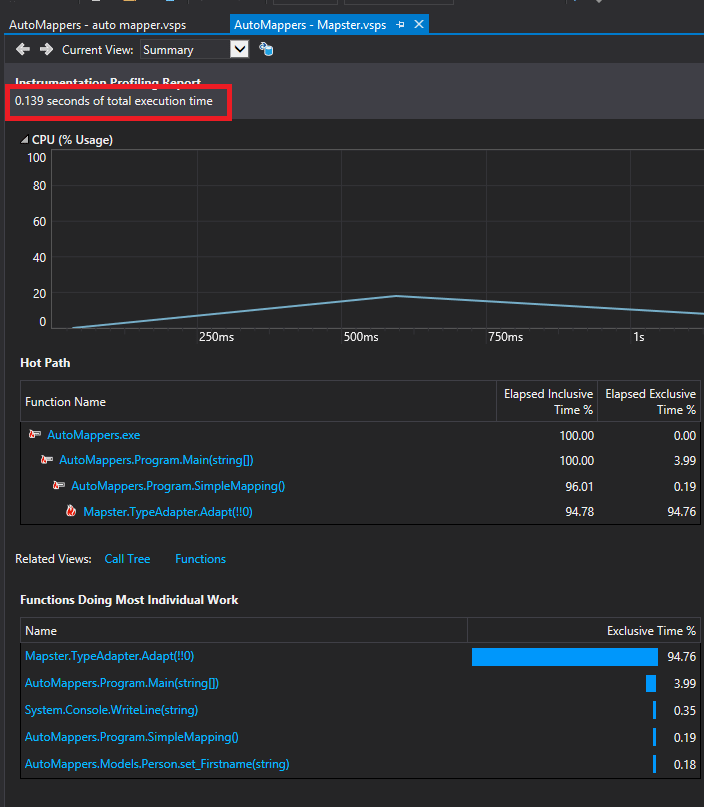Open the Call Tree related view

pyautogui.click(x=127, y=559)
